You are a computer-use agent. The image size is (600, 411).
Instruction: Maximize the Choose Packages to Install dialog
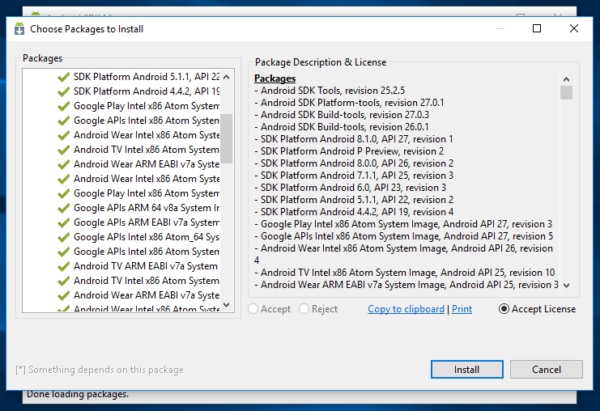click(x=537, y=29)
